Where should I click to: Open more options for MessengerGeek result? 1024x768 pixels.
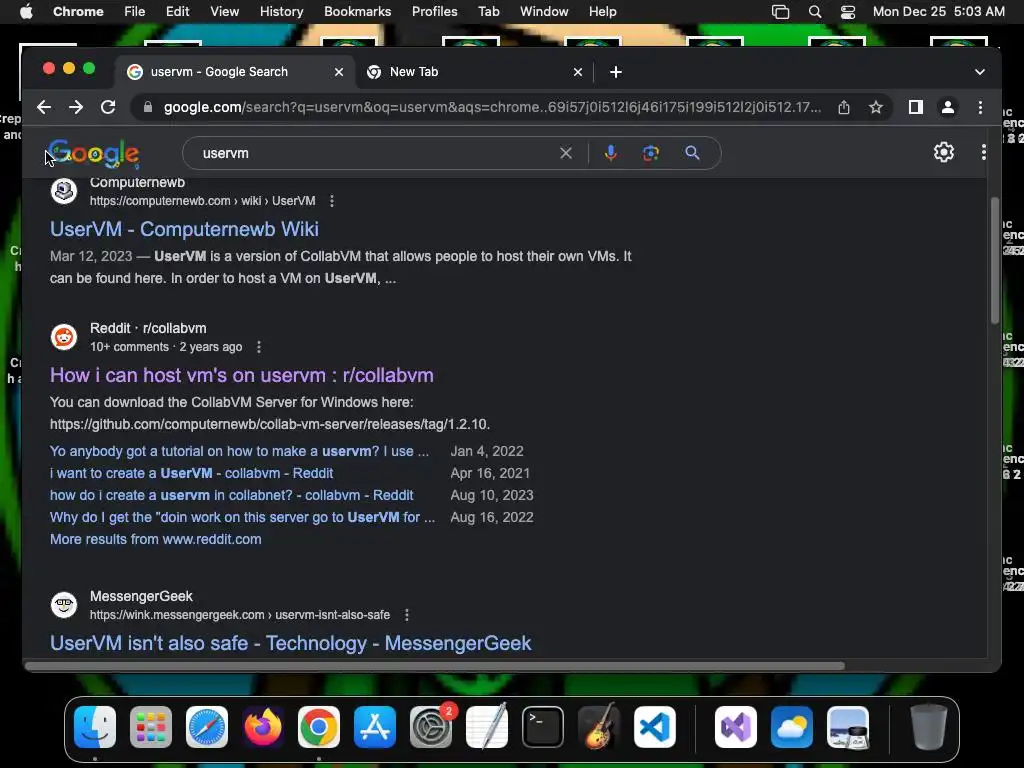(407, 615)
